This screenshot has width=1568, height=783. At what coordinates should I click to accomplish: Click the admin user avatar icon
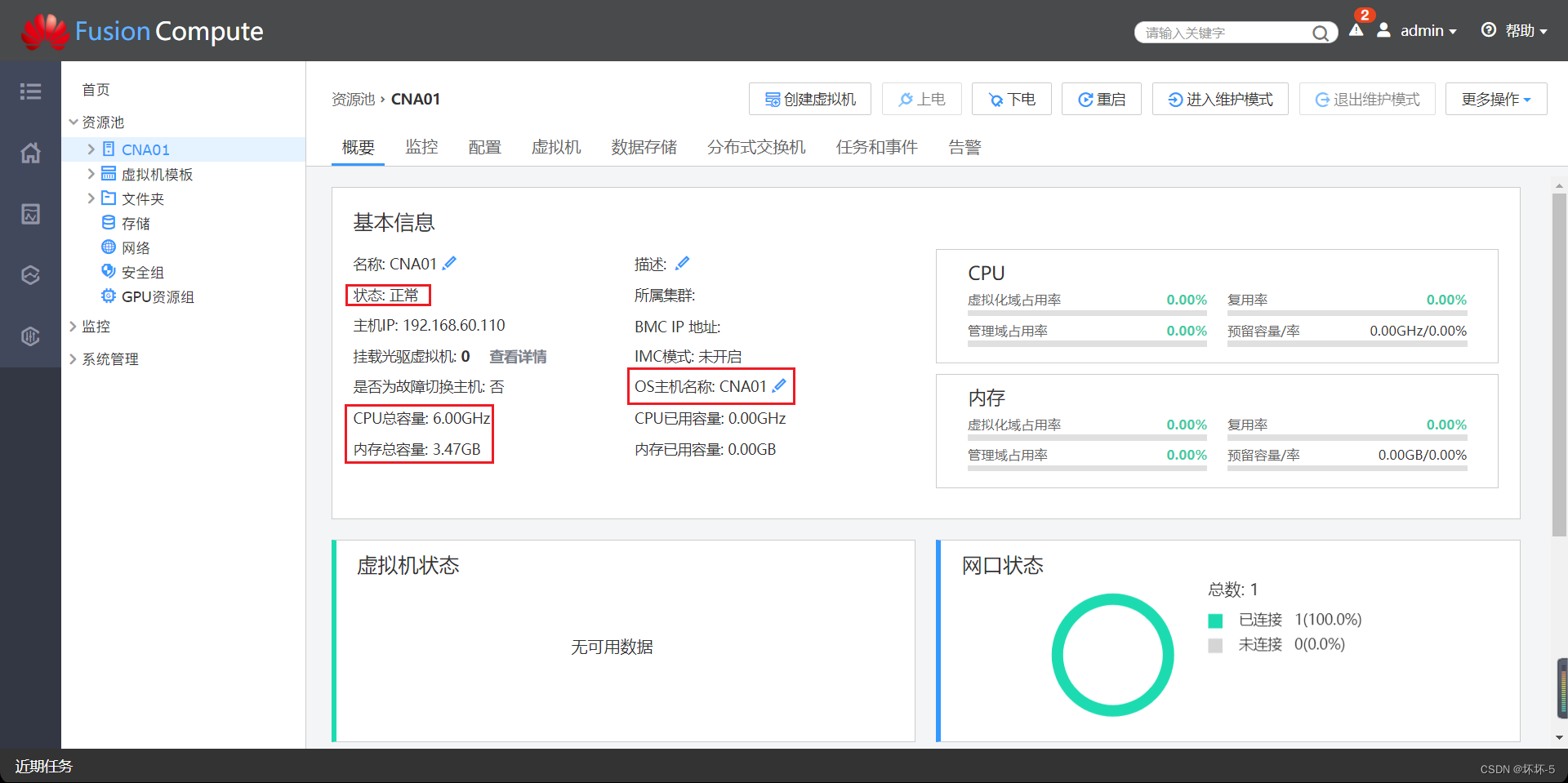tap(1383, 30)
